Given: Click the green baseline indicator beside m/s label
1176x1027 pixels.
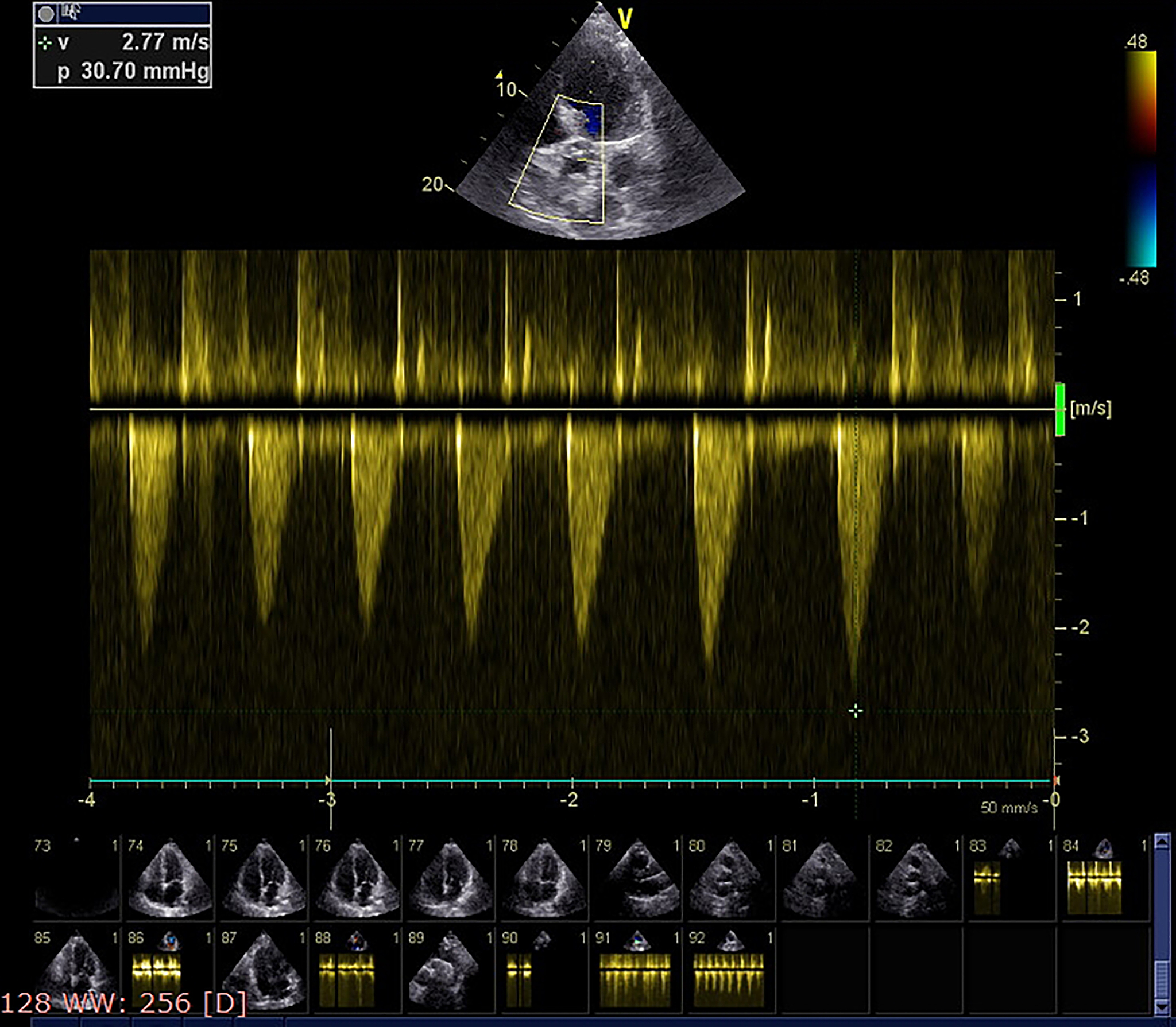Looking at the screenshot, I should point(1060,409).
